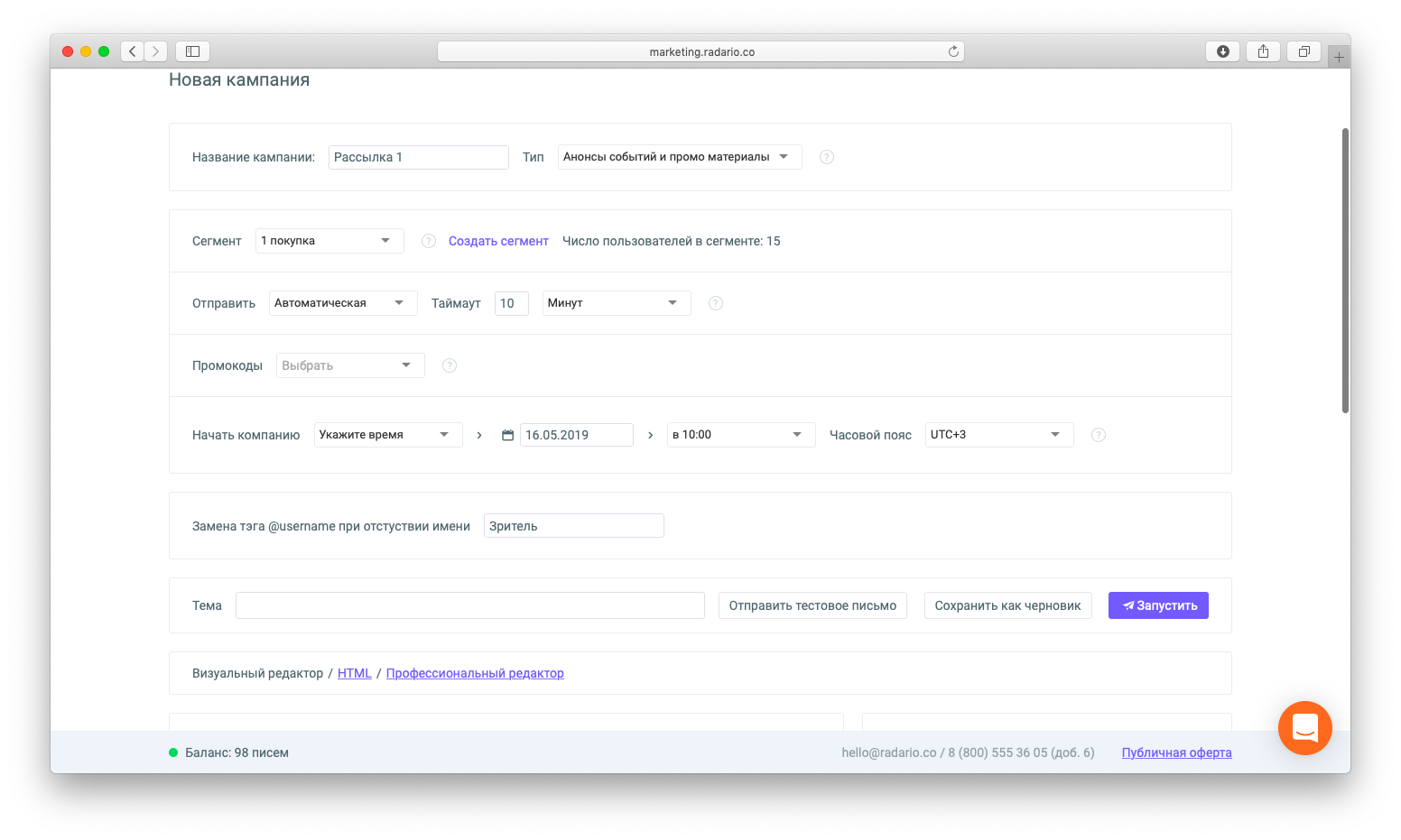Toggle the Safari sidebar button

pyautogui.click(x=192, y=51)
